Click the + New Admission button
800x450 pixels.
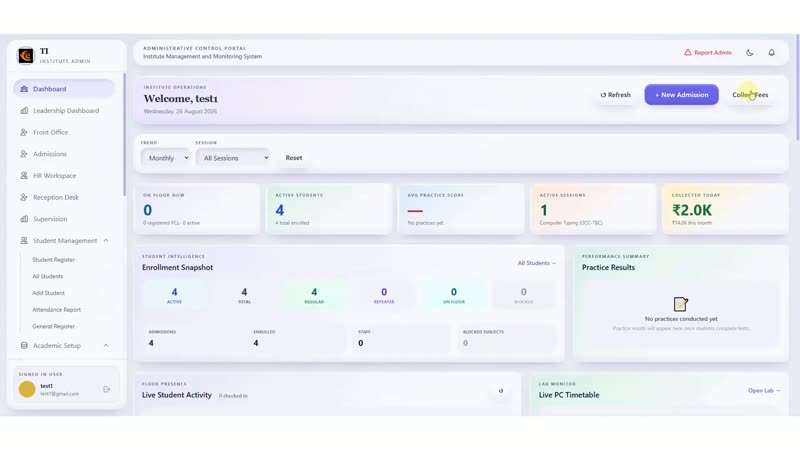click(681, 95)
